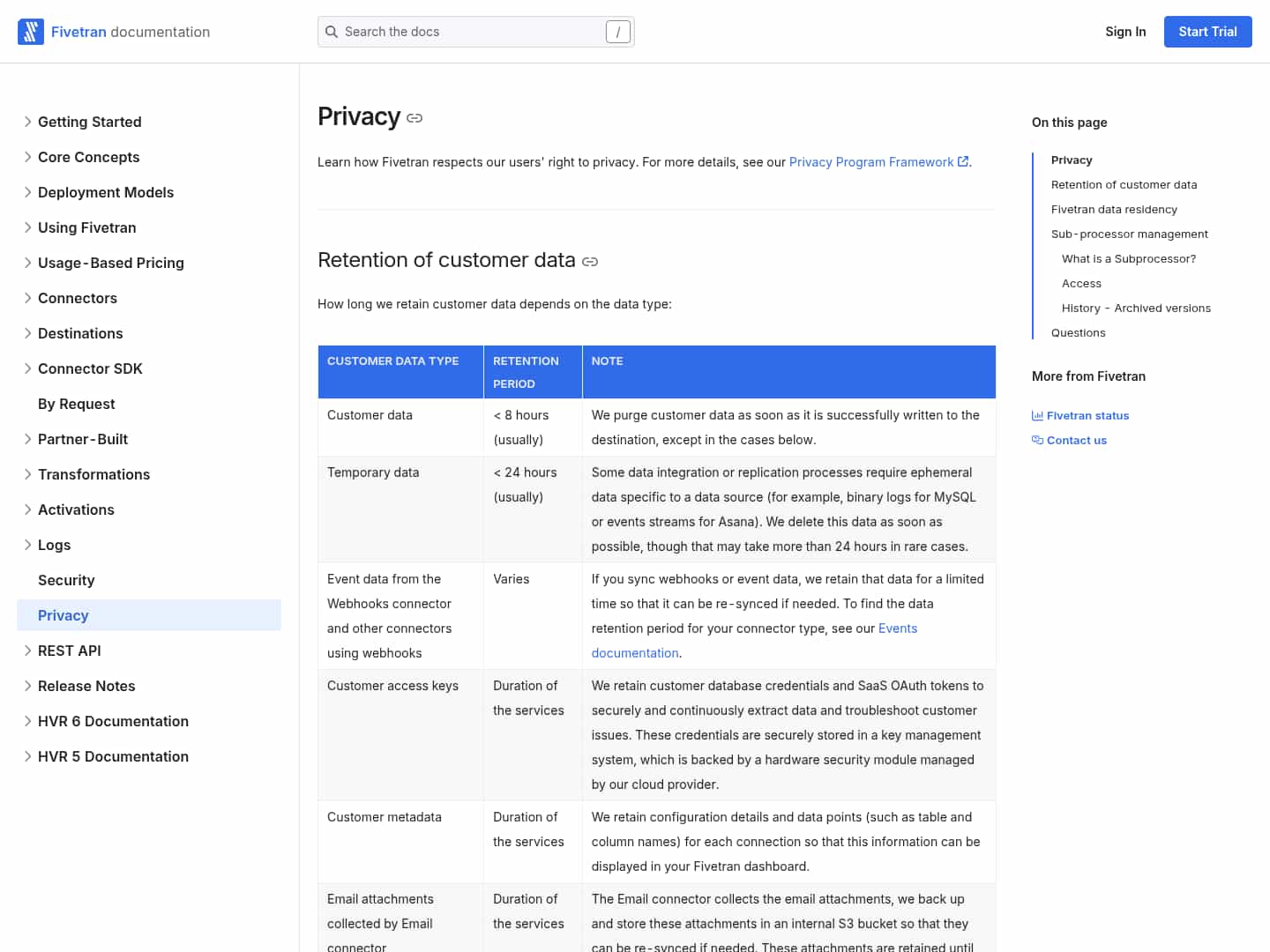This screenshot has width=1270, height=952.
Task: Click the slash keyboard shortcut badge
Action: pyautogui.click(x=617, y=32)
